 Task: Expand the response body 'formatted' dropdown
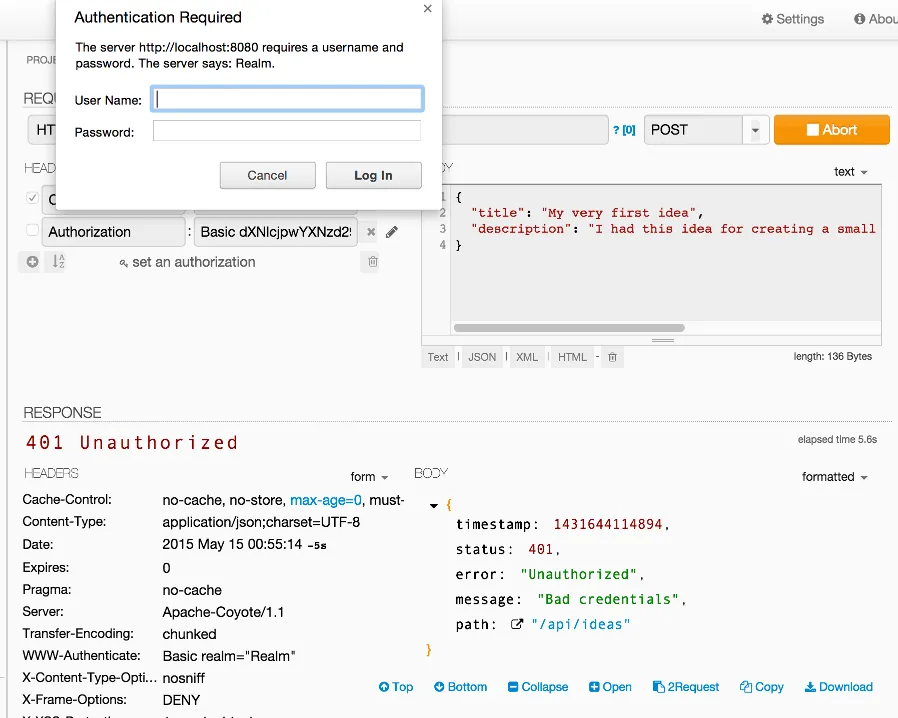point(835,477)
